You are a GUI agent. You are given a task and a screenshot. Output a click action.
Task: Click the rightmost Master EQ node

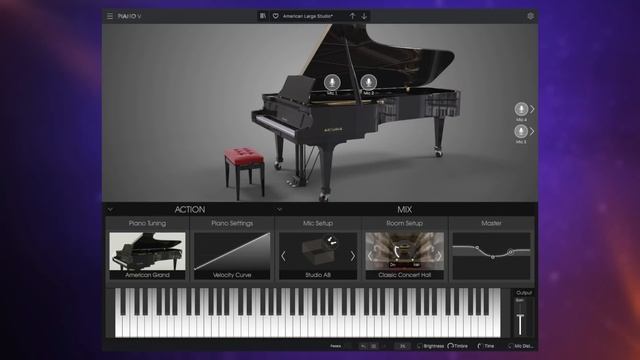click(510, 252)
